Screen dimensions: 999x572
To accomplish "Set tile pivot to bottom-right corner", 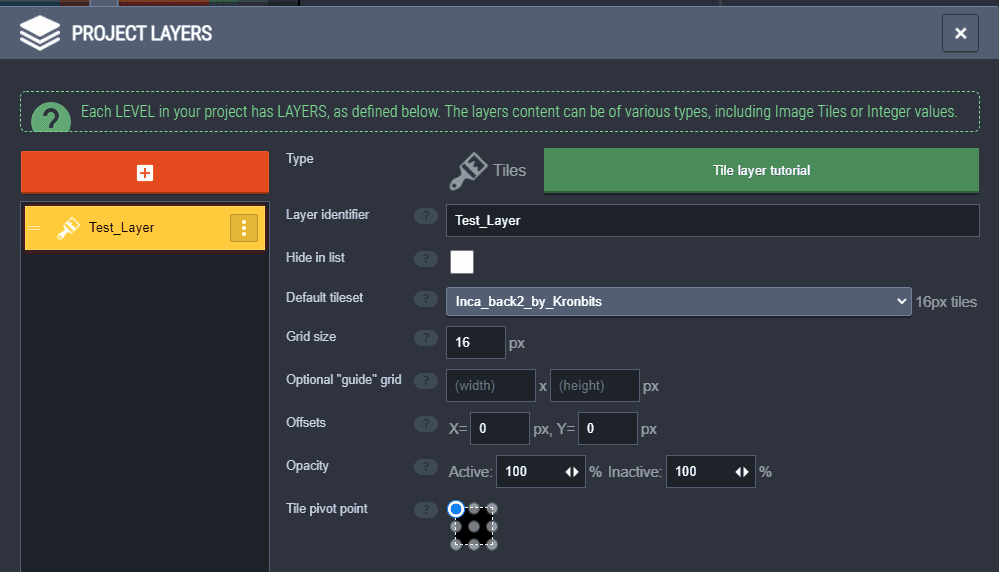I will point(491,544).
